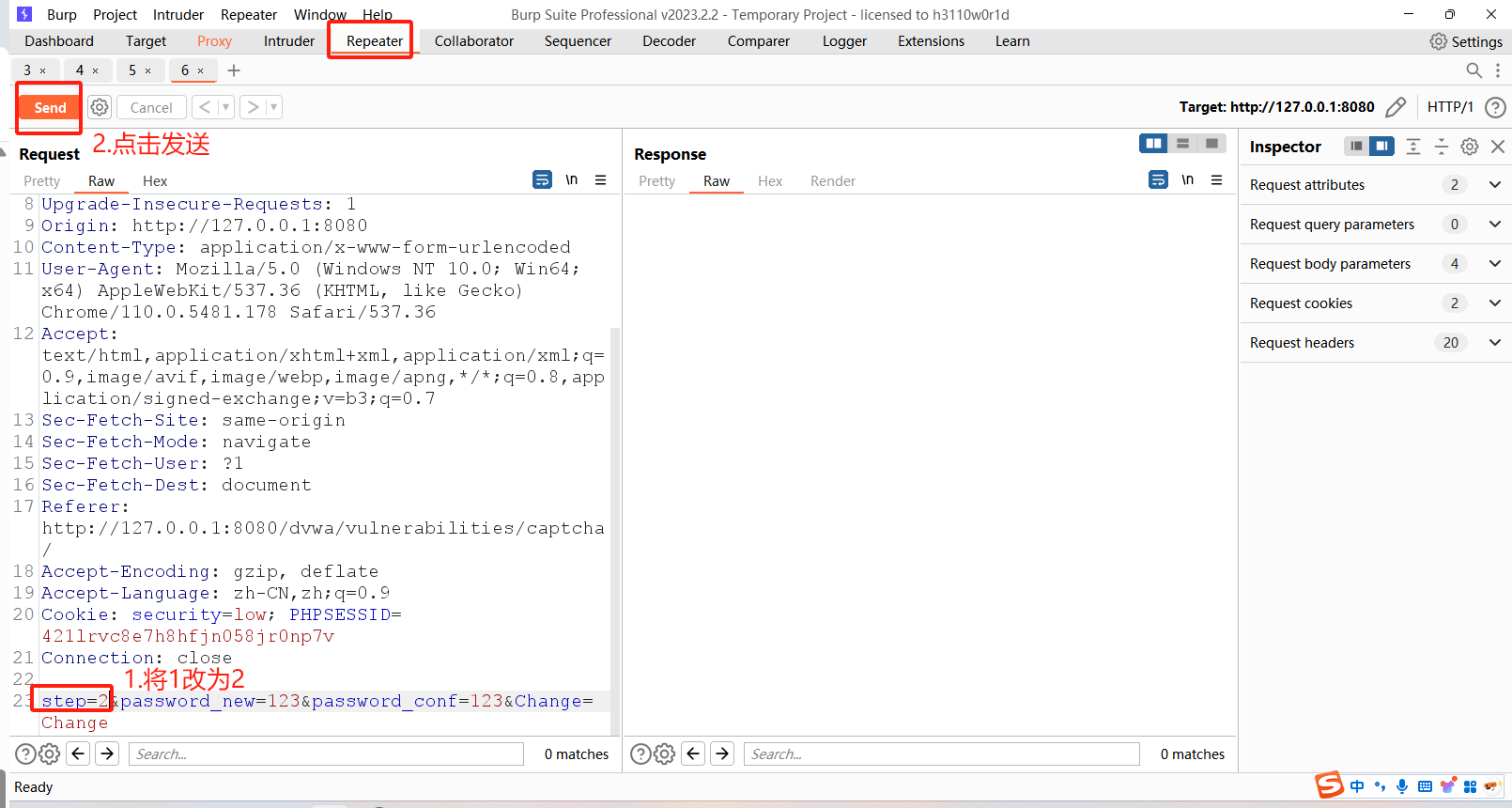The height and width of the screenshot is (808, 1512).
Task: Switch Request view to Hex
Action: coord(155,181)
